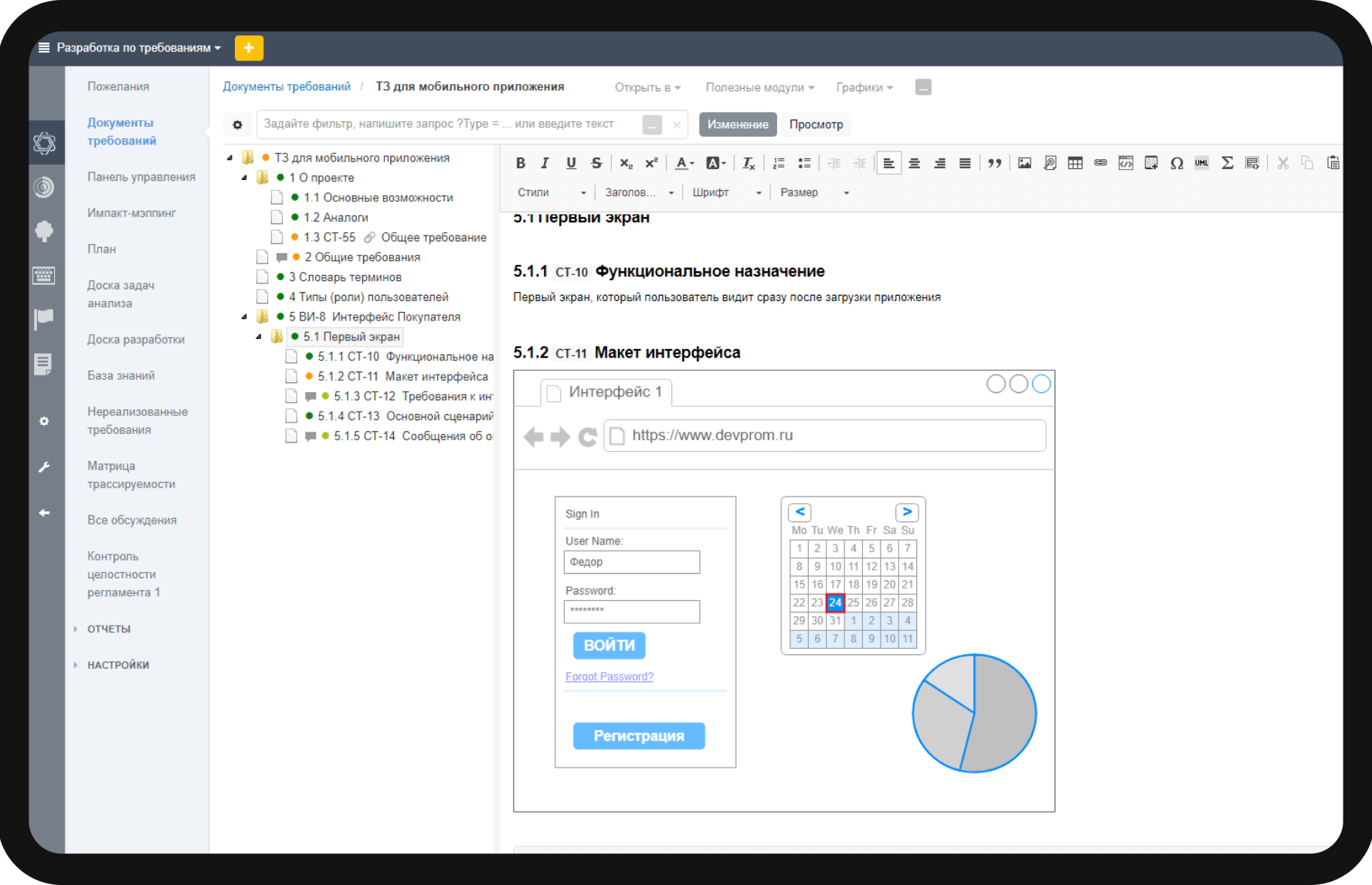Switch to Изменение edit mode

(x=738, y=124)
